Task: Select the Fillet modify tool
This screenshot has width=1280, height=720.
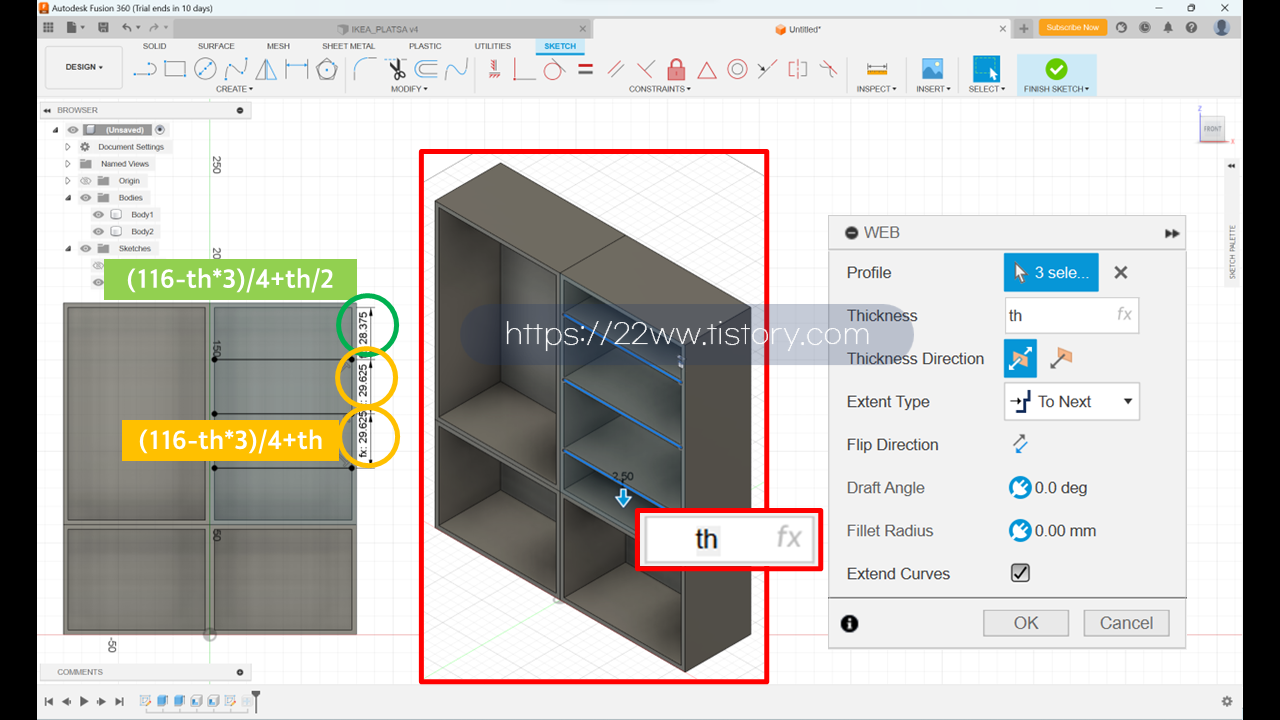Action: click(365, 69)
